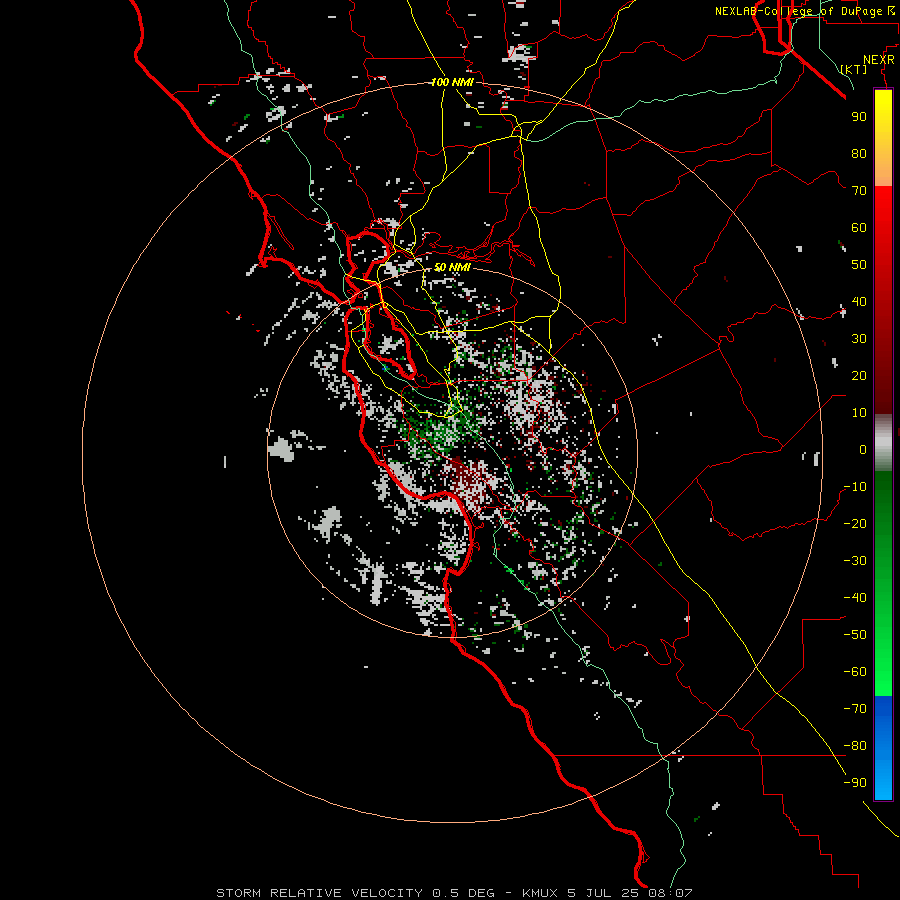
Task: Select the positive 10 scale label
Action: pyautogui.click(x=859, y=413)
